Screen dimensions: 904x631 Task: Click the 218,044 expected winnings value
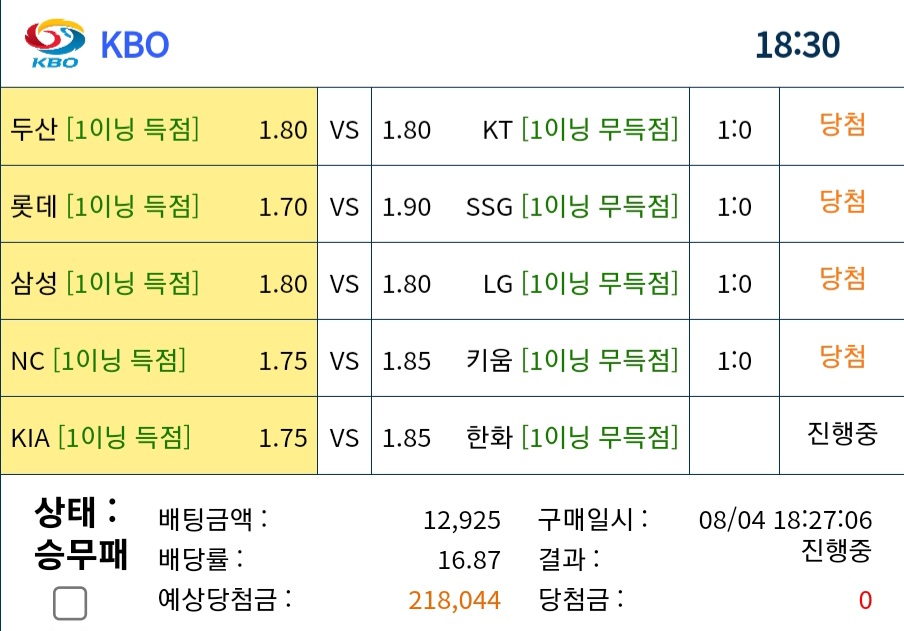point(454,600)
